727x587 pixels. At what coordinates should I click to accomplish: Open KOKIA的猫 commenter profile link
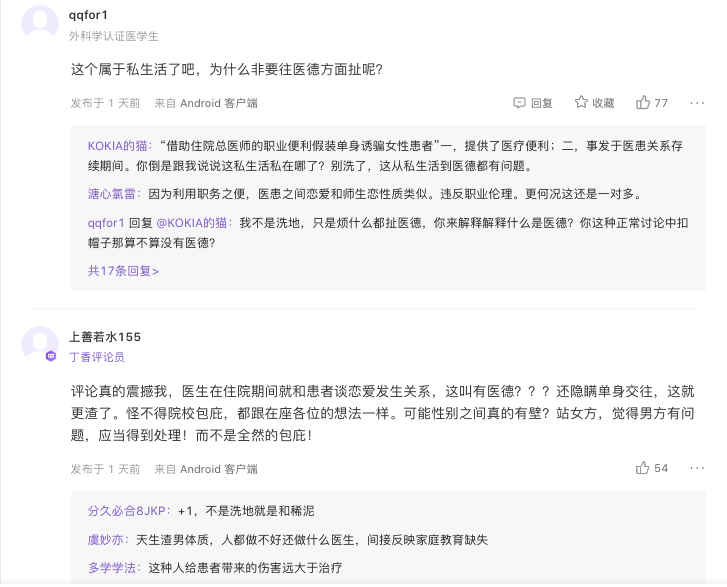coord(120,146)
